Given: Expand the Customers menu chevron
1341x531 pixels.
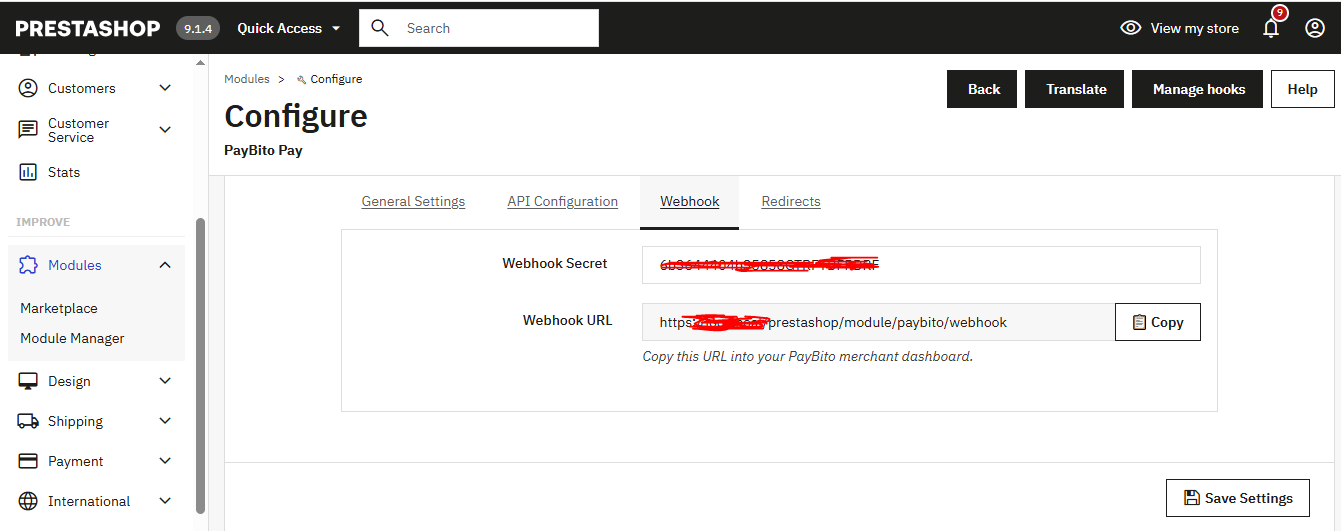Looking at the screenshot, I should [x=165, y=88].
